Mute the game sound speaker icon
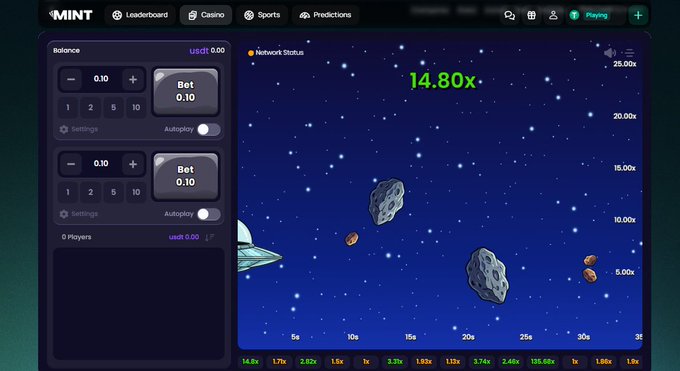Screen dimensions: 680x371 (610, 53)
